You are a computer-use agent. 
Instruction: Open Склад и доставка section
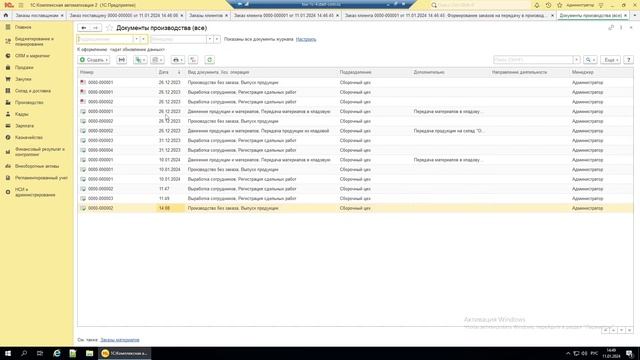tap(33, 91)
